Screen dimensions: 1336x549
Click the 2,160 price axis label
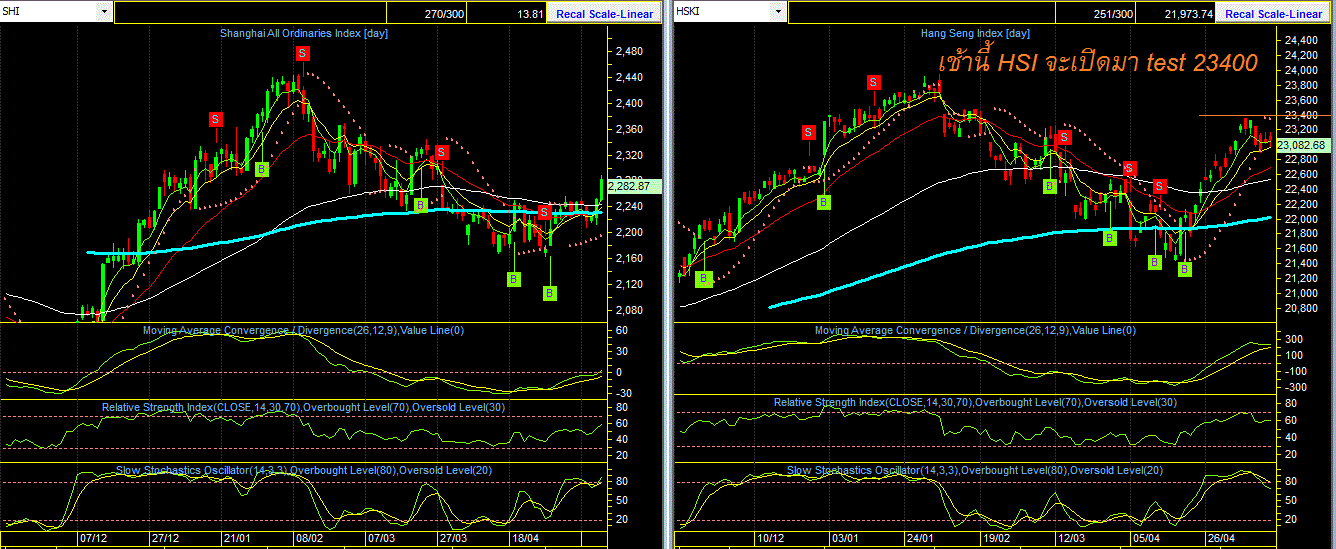tap(629, 258)
